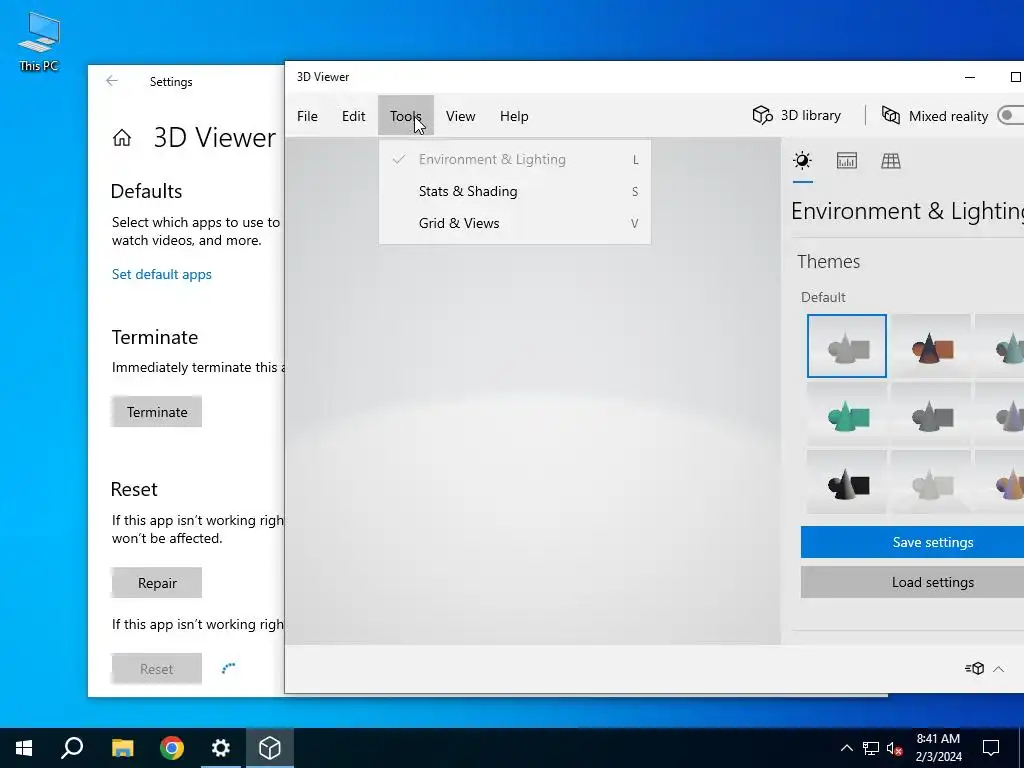Select the green theme thumbnail
The width and height of the screenshot is (1024, 768).
coord(846,414)
